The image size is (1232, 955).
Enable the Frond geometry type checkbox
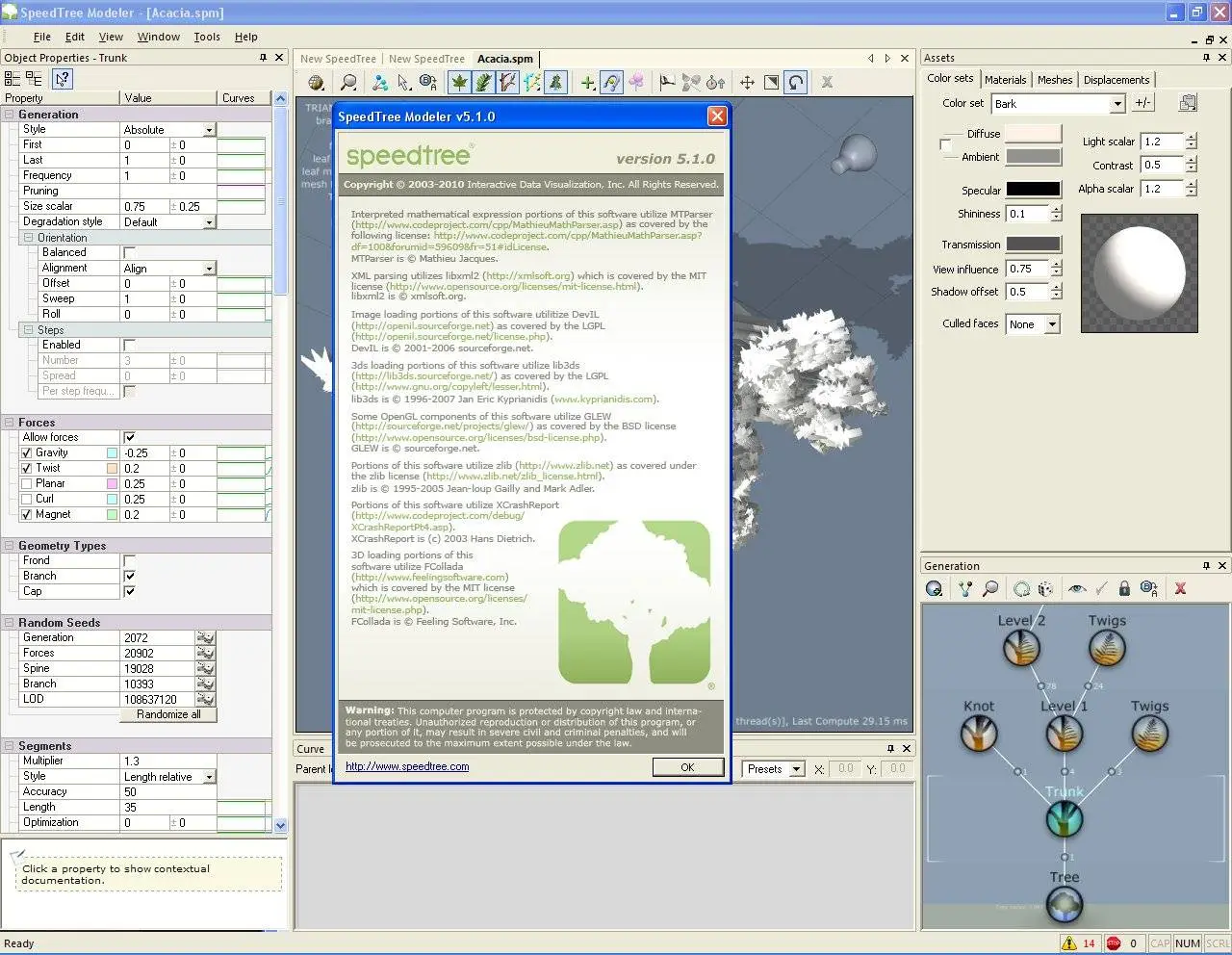[130, 560]
